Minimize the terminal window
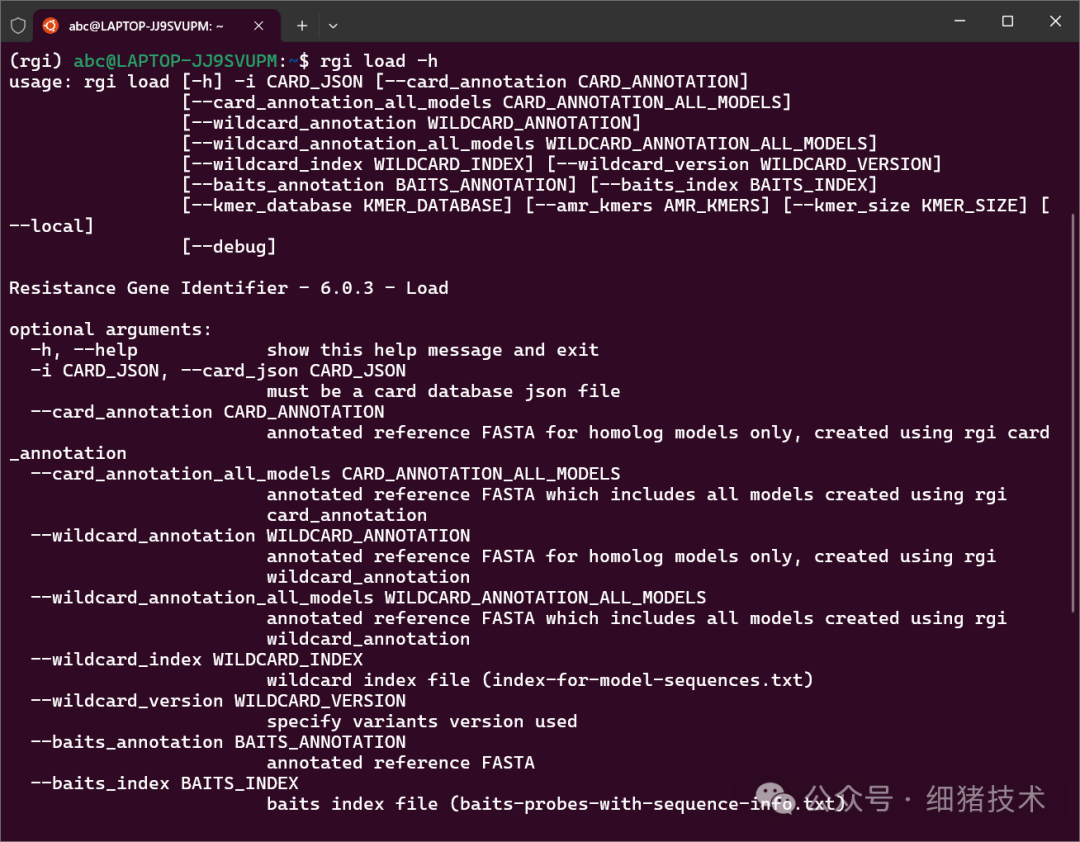Screen dimensions: 1080x842 pyautogui.click(x=959, y=21)
